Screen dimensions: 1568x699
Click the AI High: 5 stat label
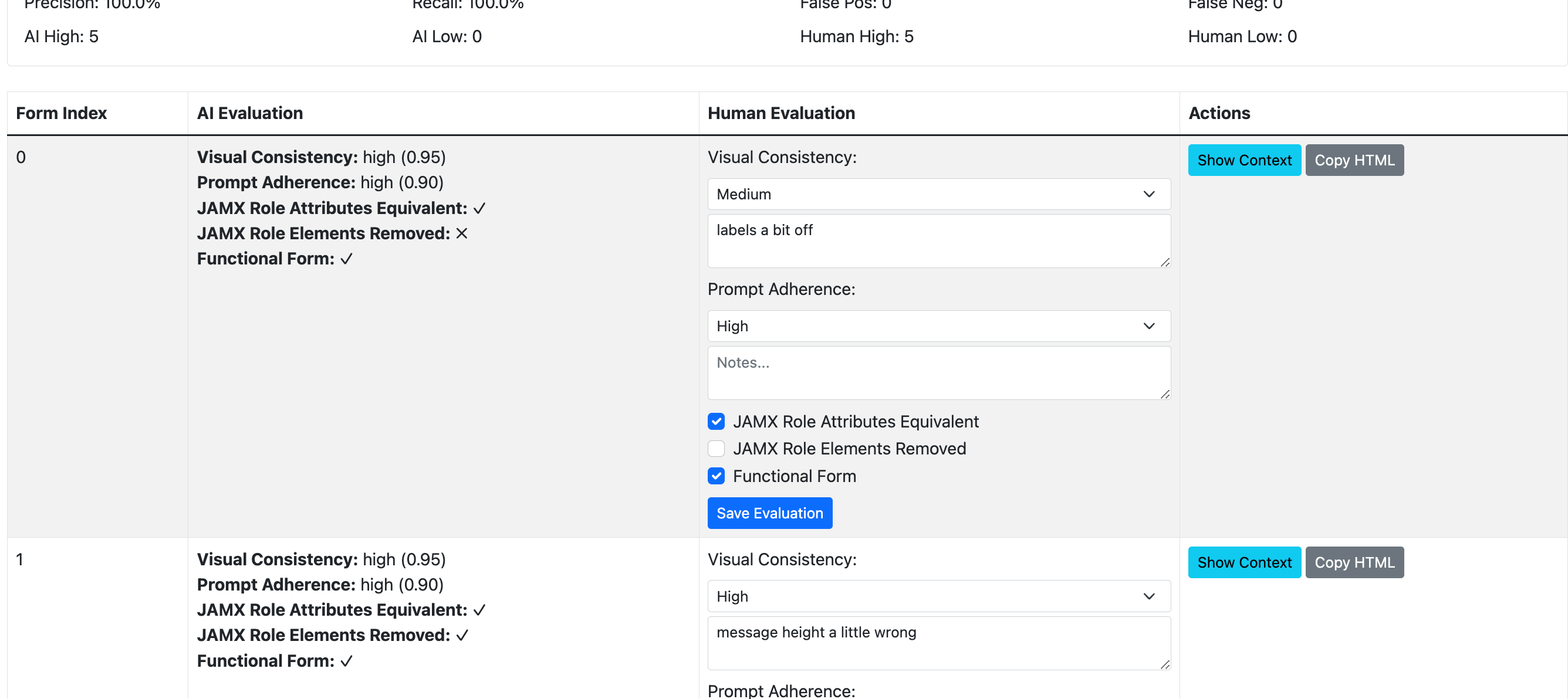coord(60,36)
